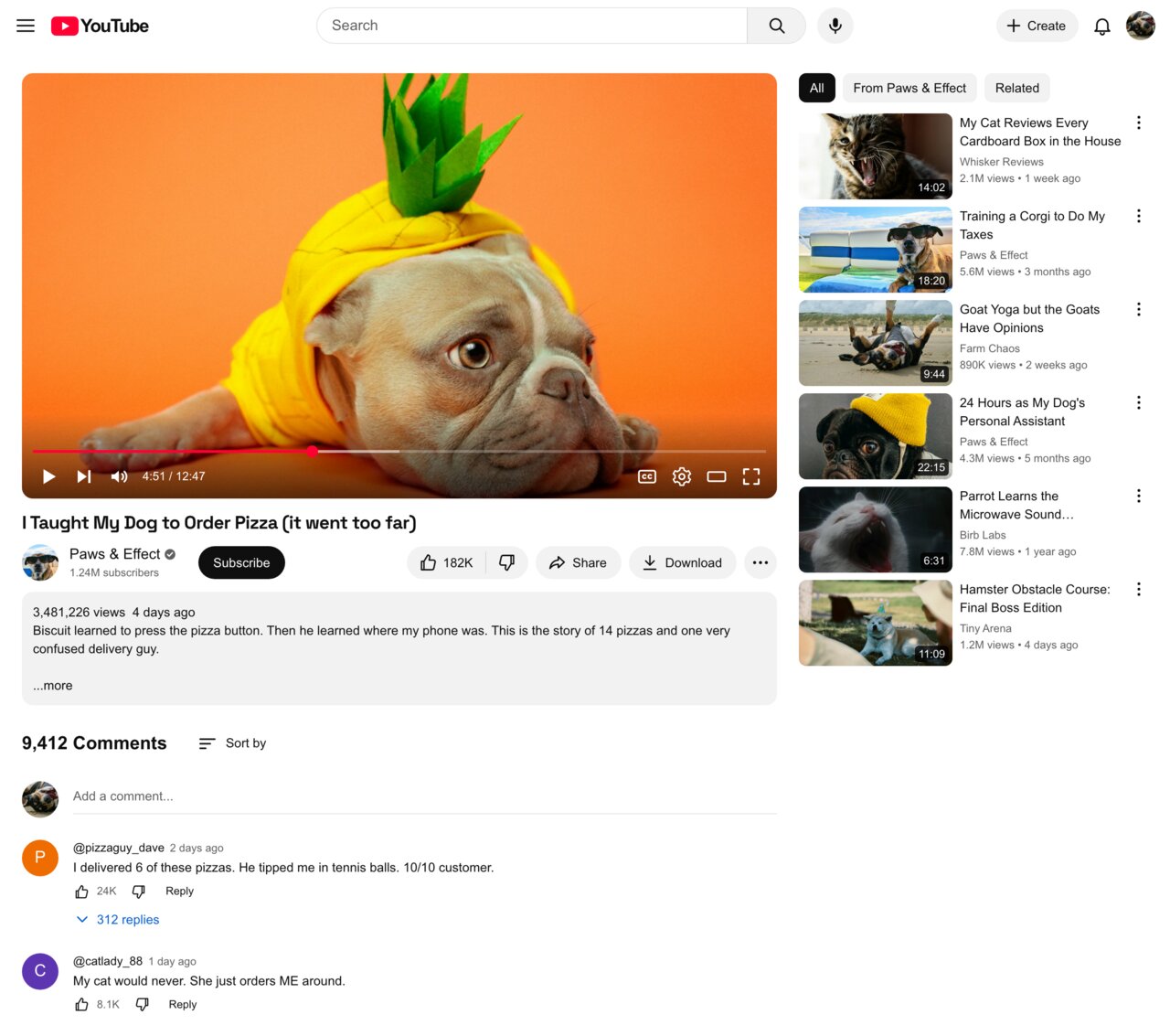Open Paws & Effect channel avatar
Screen dimensions: 1170x1036
pos(40,562)
